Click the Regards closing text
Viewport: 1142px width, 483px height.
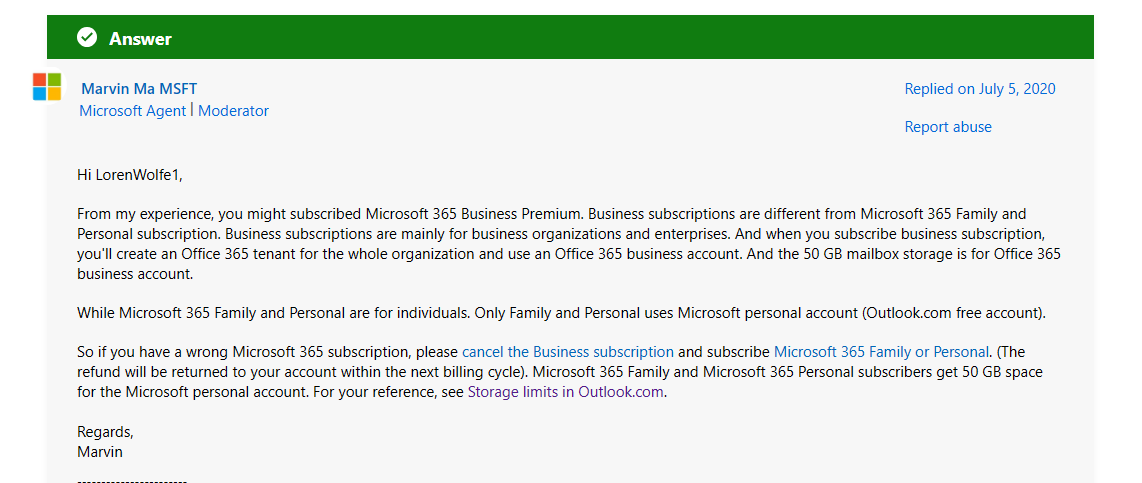click(106, 431)
